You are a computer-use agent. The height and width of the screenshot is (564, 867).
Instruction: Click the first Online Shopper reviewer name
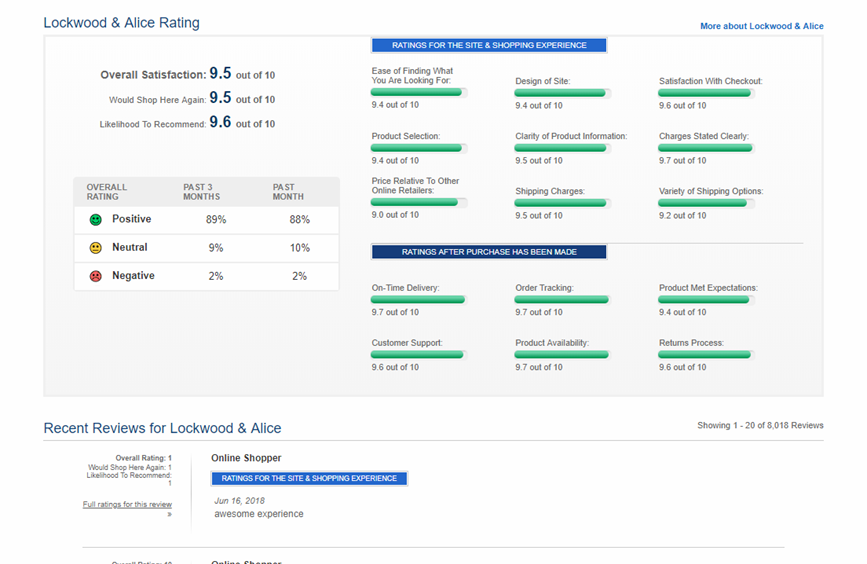point(246,458)
